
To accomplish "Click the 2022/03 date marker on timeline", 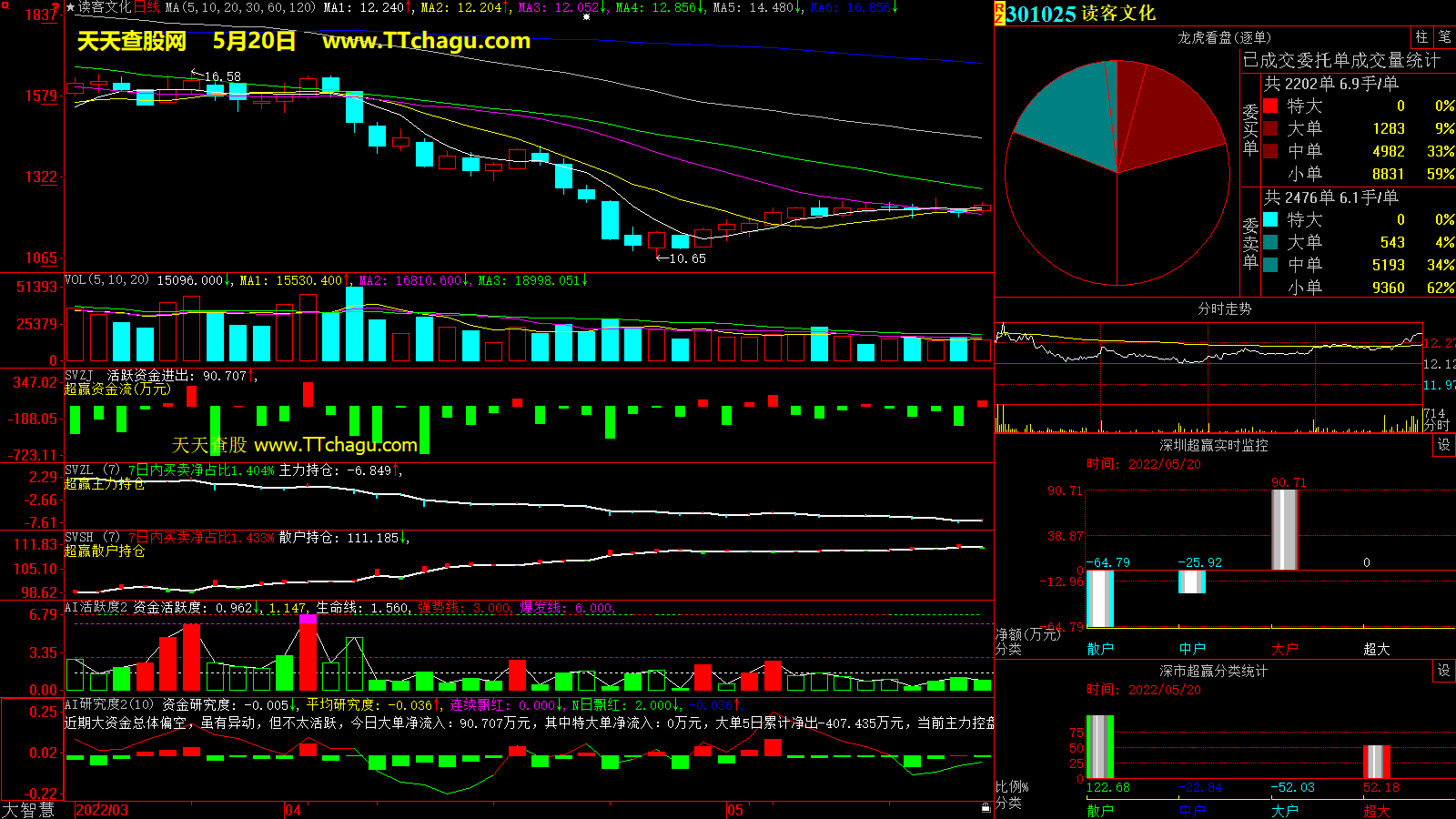I will pos(101,810).
